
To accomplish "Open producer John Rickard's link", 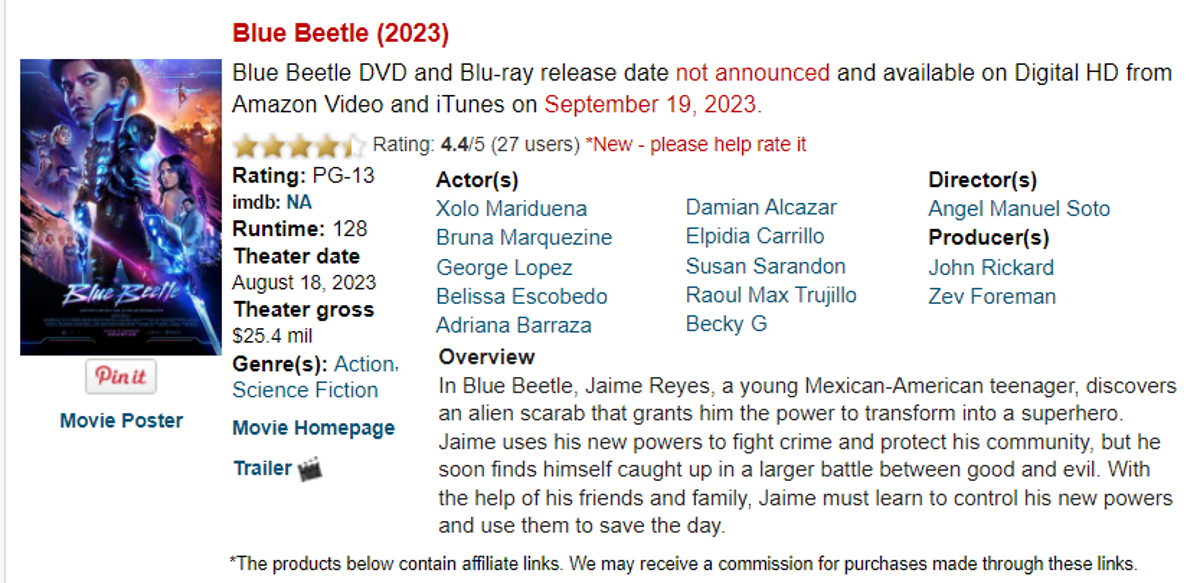I will (990, 268).
